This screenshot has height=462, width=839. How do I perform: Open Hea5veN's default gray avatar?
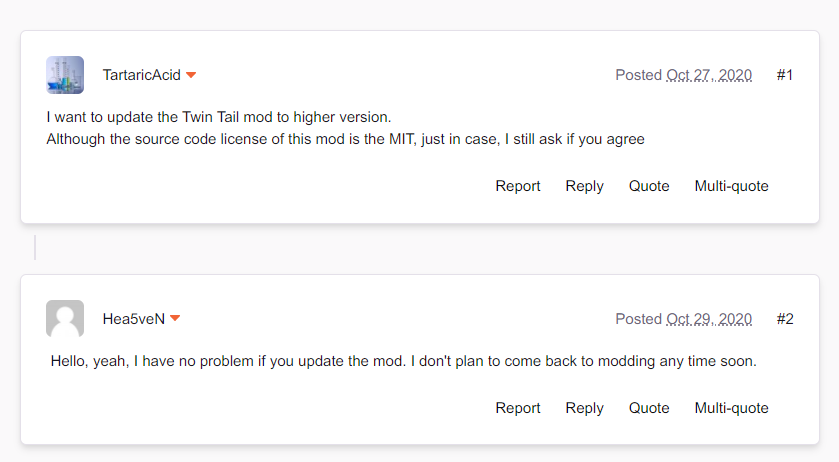(x=65, y=319)
